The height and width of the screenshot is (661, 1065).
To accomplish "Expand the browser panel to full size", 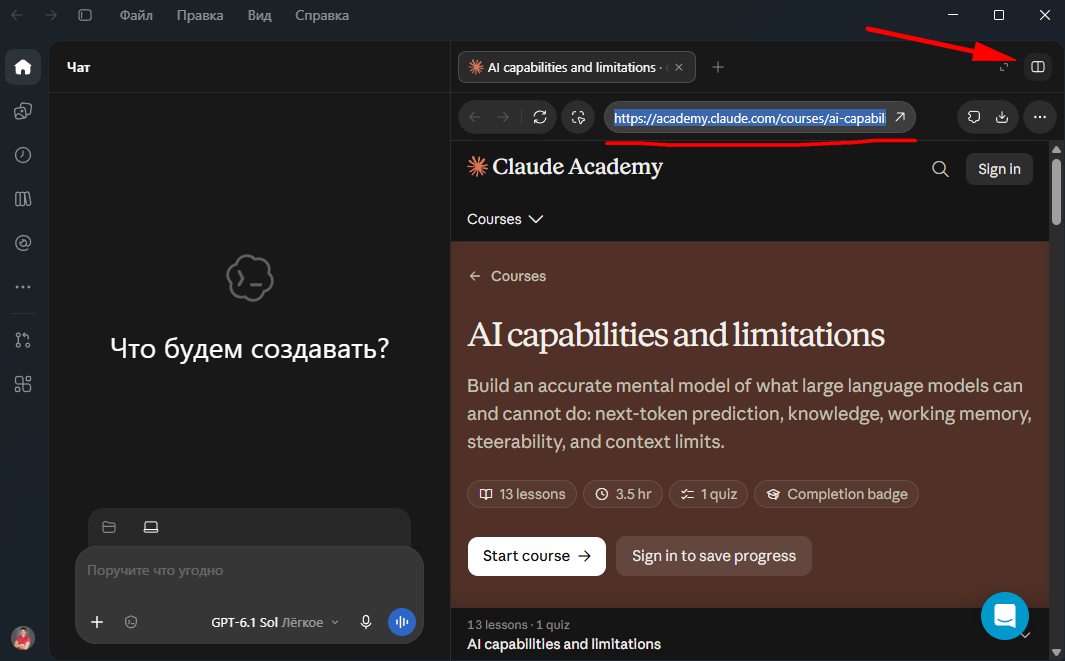I will [1004, 67].
